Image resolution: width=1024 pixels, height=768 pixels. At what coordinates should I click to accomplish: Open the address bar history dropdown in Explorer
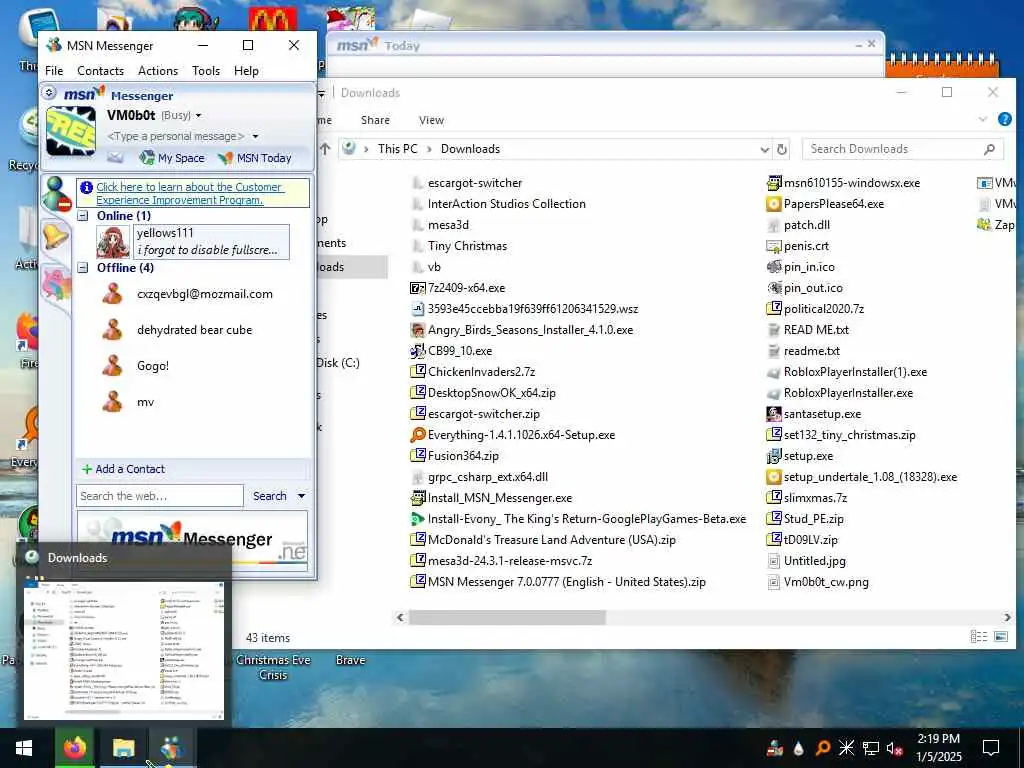pos(765,150)
